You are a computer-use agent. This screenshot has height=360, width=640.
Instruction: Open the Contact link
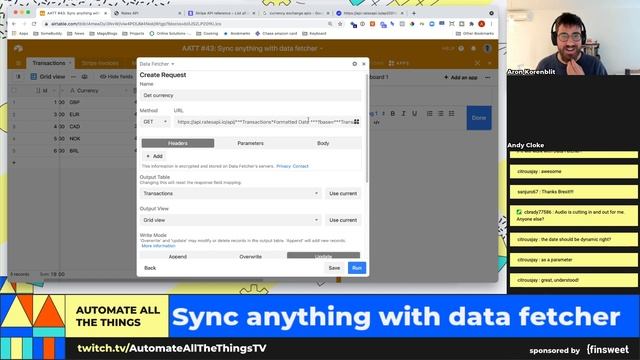[300, 166]
